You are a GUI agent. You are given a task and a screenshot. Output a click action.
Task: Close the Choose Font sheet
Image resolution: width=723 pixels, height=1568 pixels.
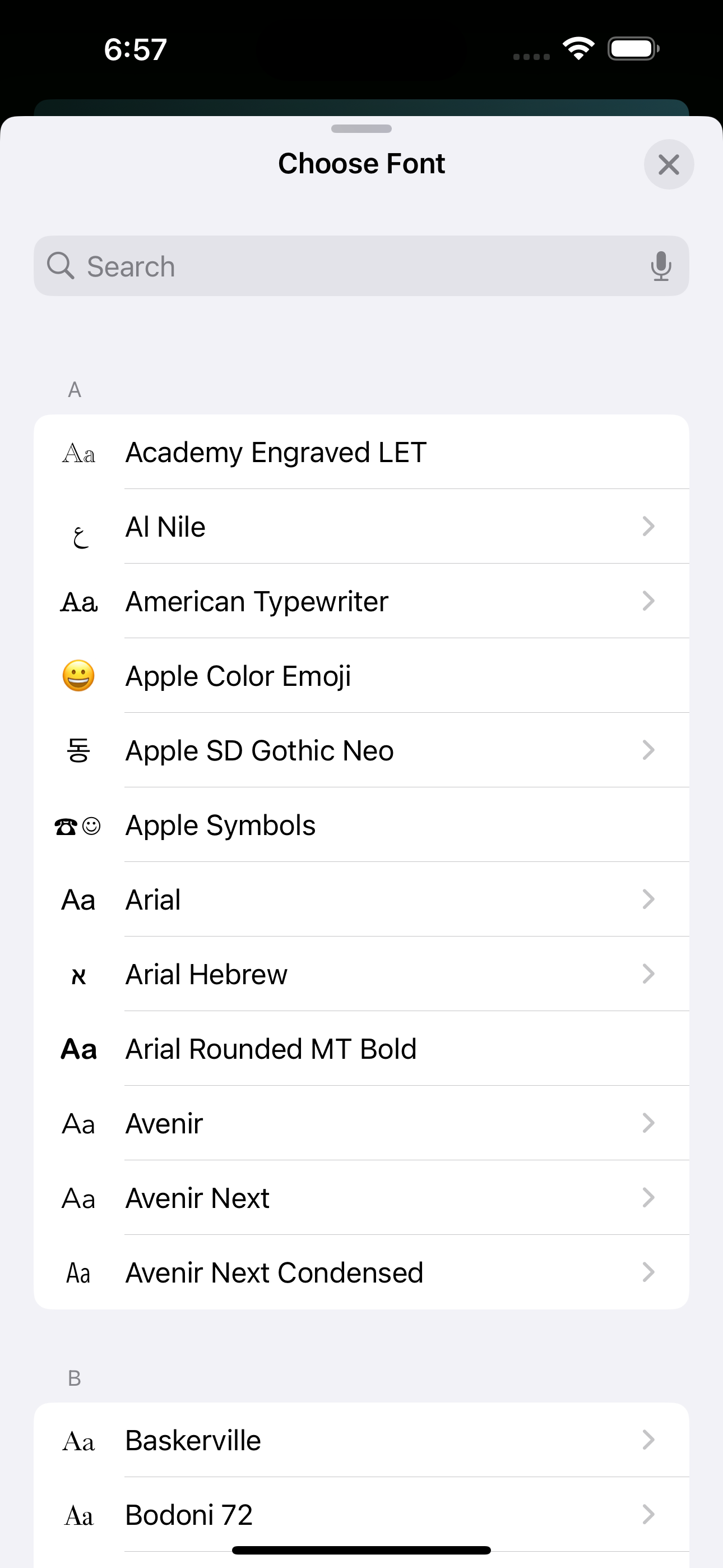point(669,164)
